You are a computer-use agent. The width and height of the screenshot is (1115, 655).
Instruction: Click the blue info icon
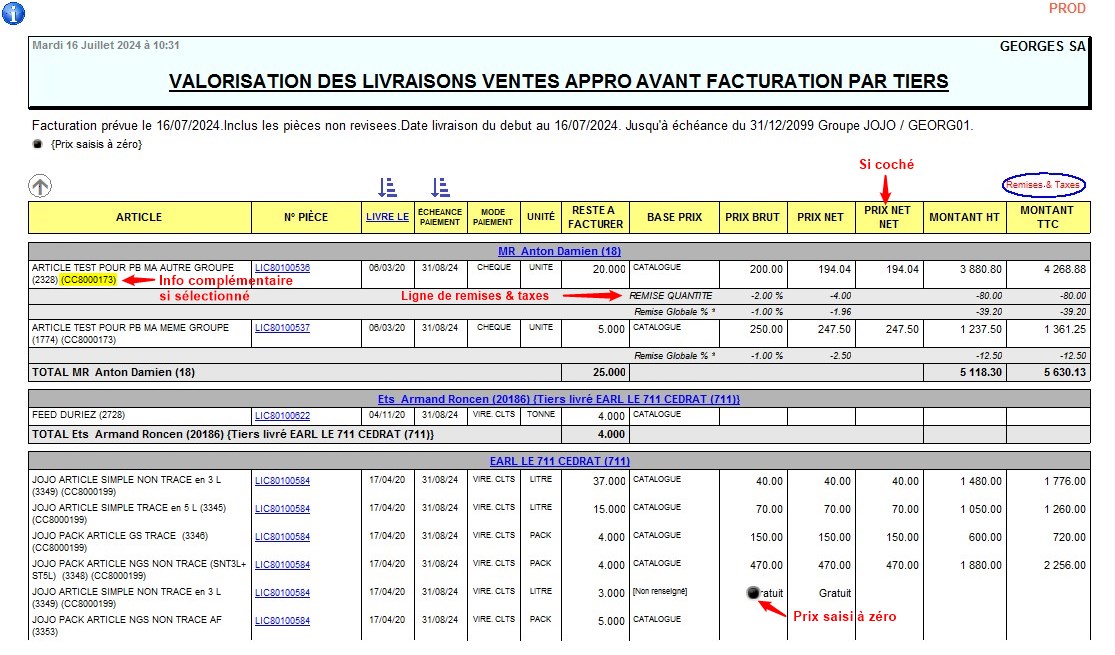13,13
